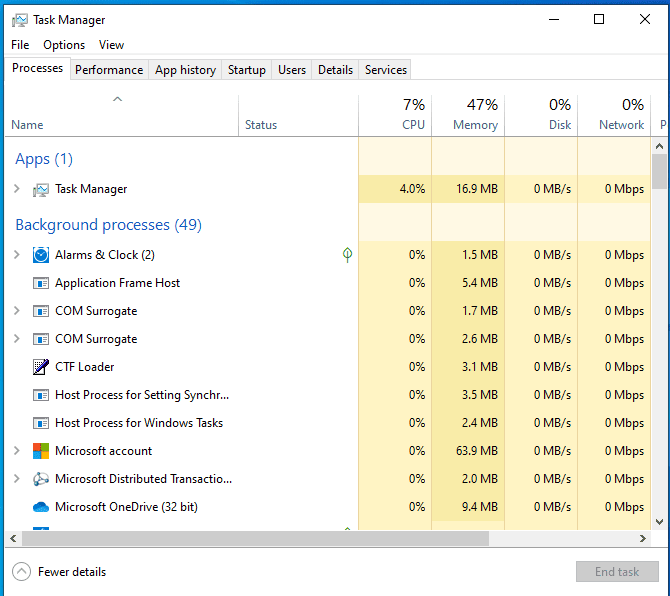
Task: Click the End task button
Action: 617,572
